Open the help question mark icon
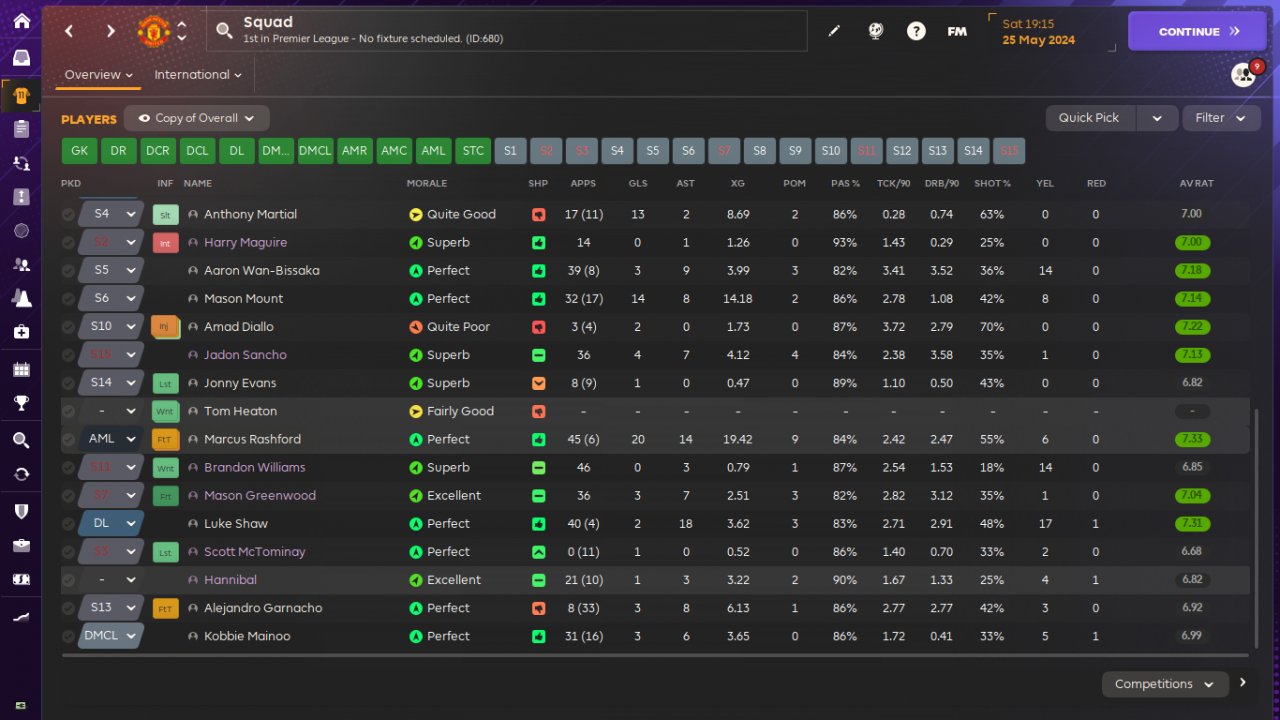This screenshot has width=1280, height=720. coord(916,31)
